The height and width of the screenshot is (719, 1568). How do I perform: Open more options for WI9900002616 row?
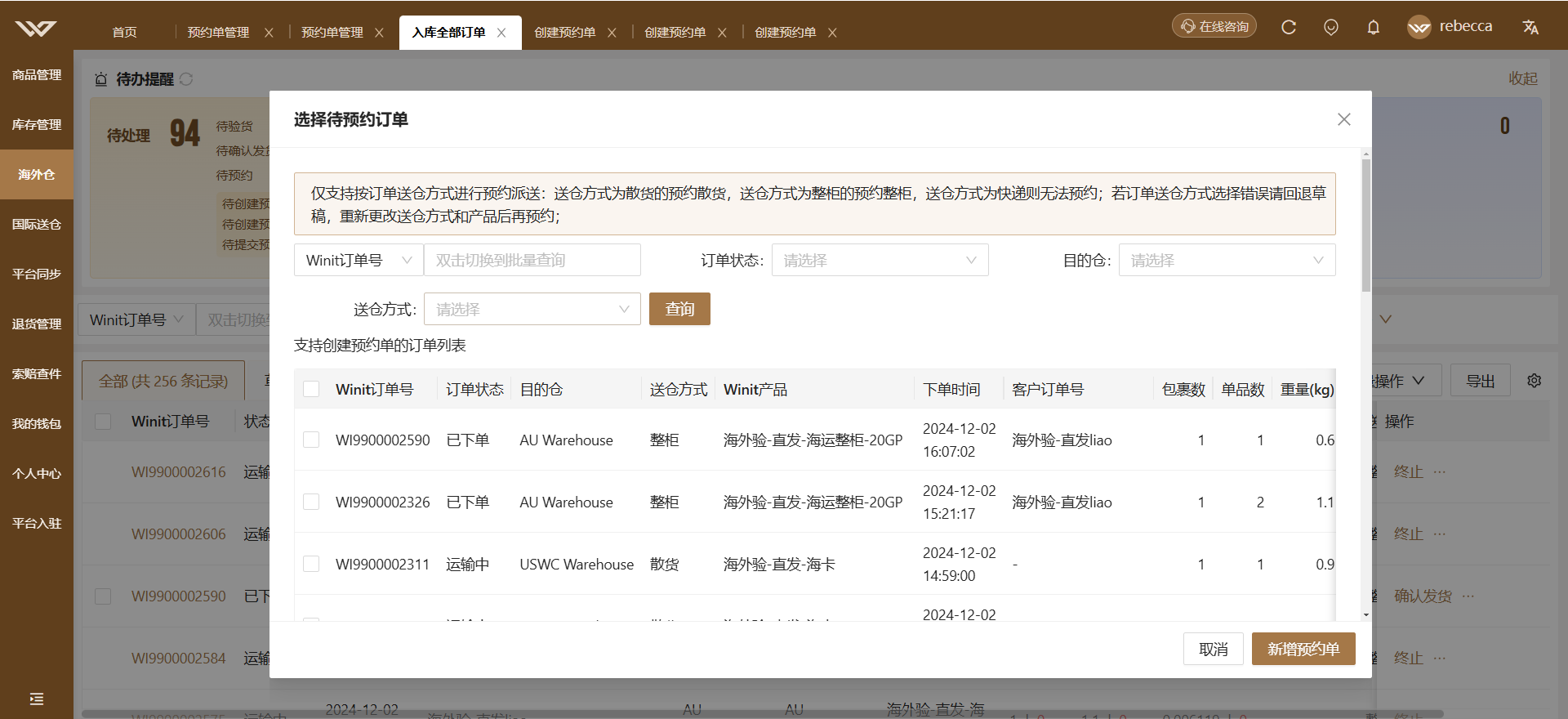tap(1440, 471)
